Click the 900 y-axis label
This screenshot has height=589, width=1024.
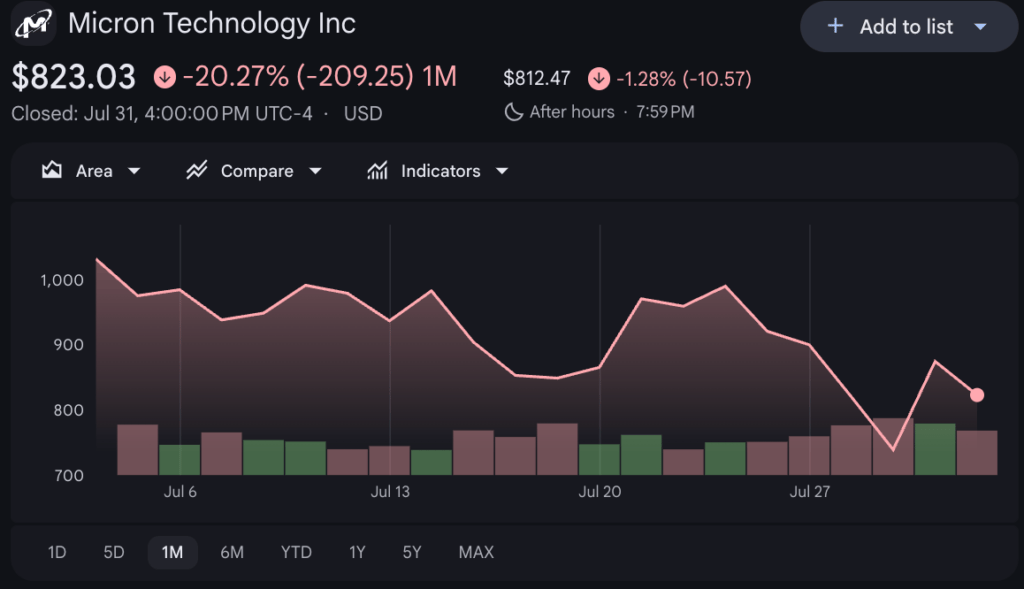69,345
